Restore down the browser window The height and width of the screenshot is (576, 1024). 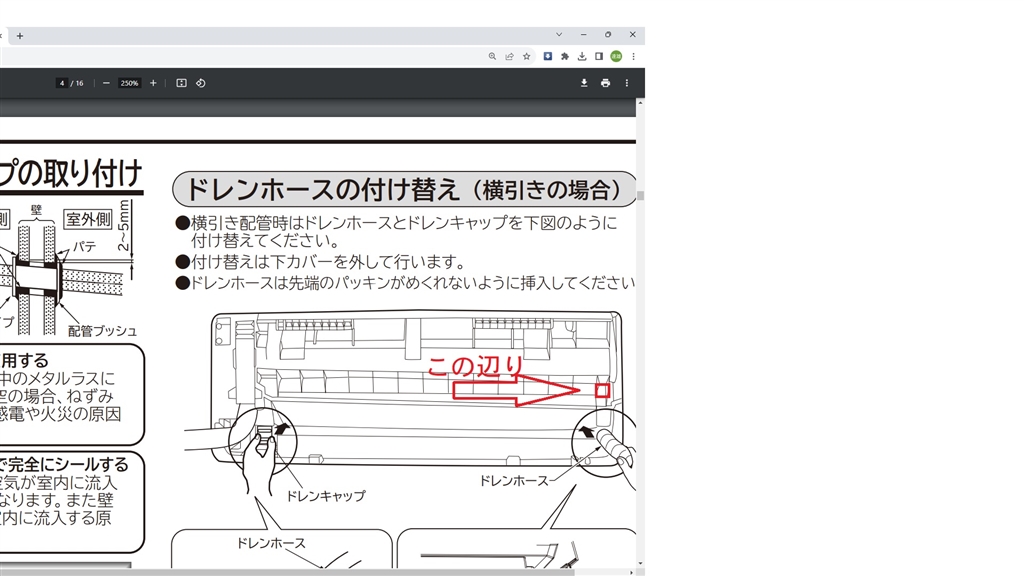click(x=608, y=35)
